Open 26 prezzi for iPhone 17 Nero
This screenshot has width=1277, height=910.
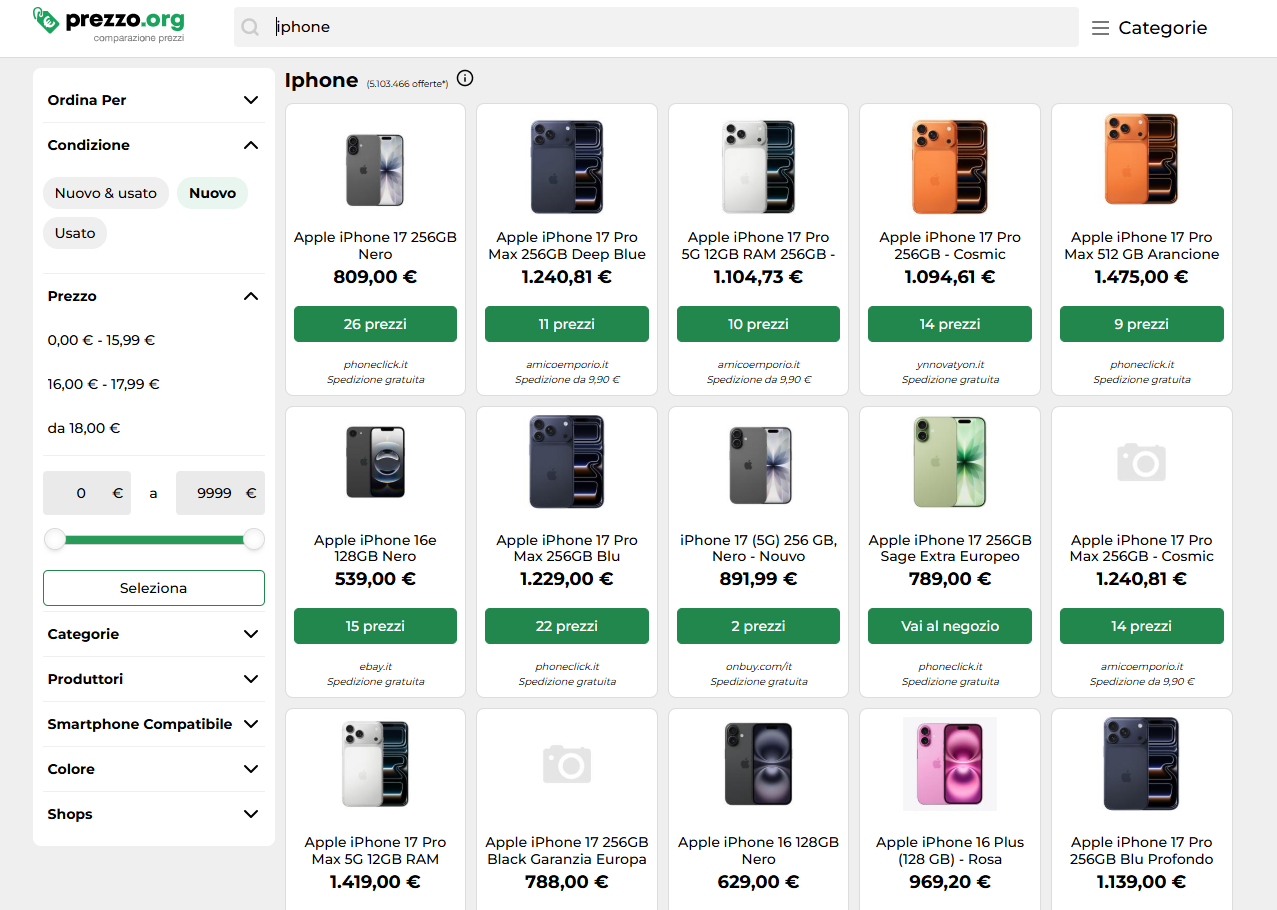375,324
